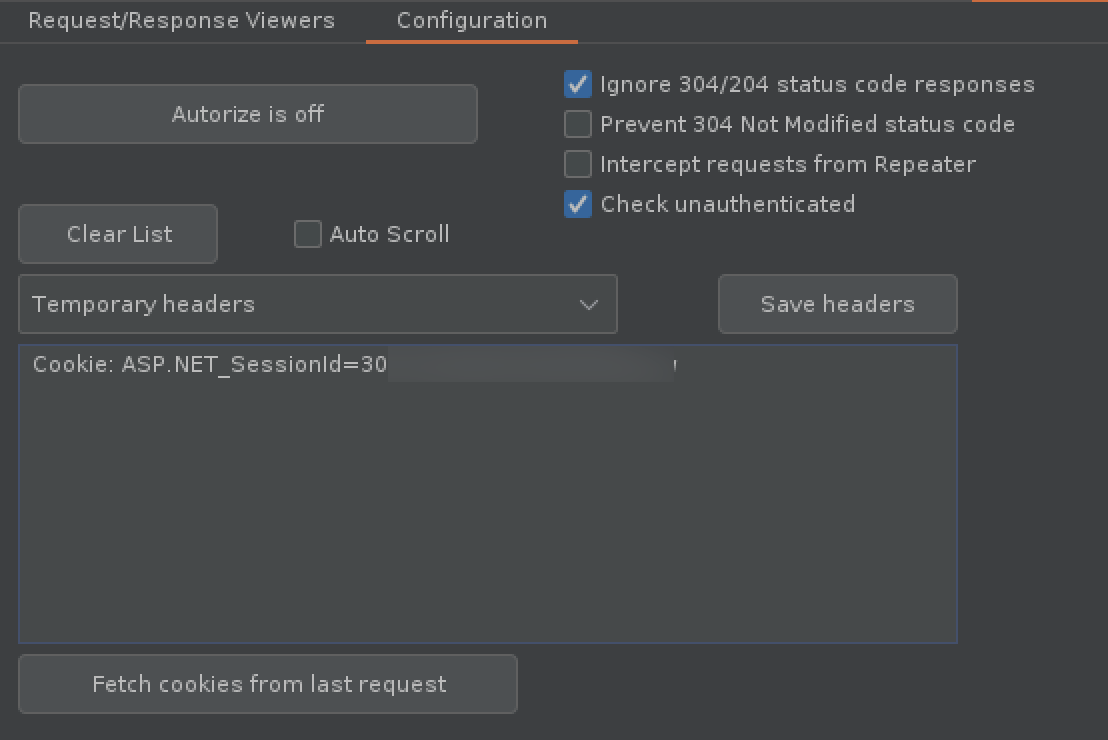Image resolution: width=1108 pixels, height=740 pixels.
Task: Switch to Request/Response Viewers tab
Action: [x=181, y=21]
